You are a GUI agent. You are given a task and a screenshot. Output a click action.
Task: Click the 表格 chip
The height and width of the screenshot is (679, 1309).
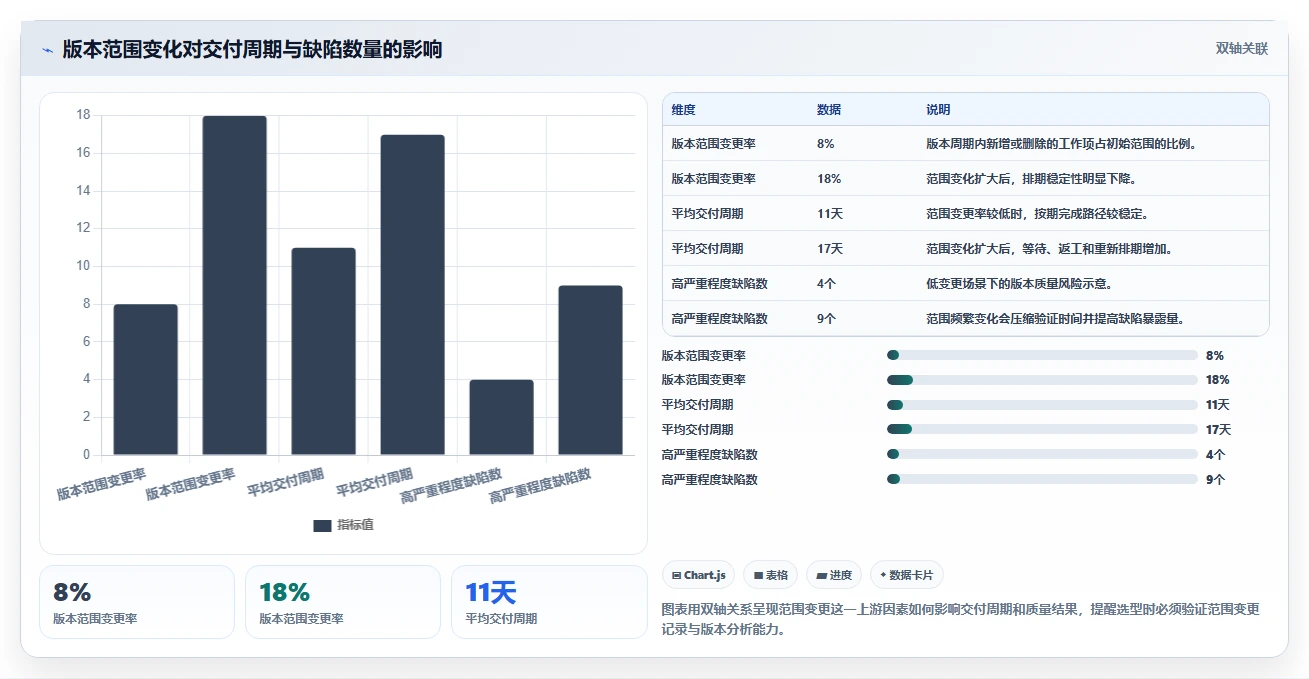click(771, 575)
